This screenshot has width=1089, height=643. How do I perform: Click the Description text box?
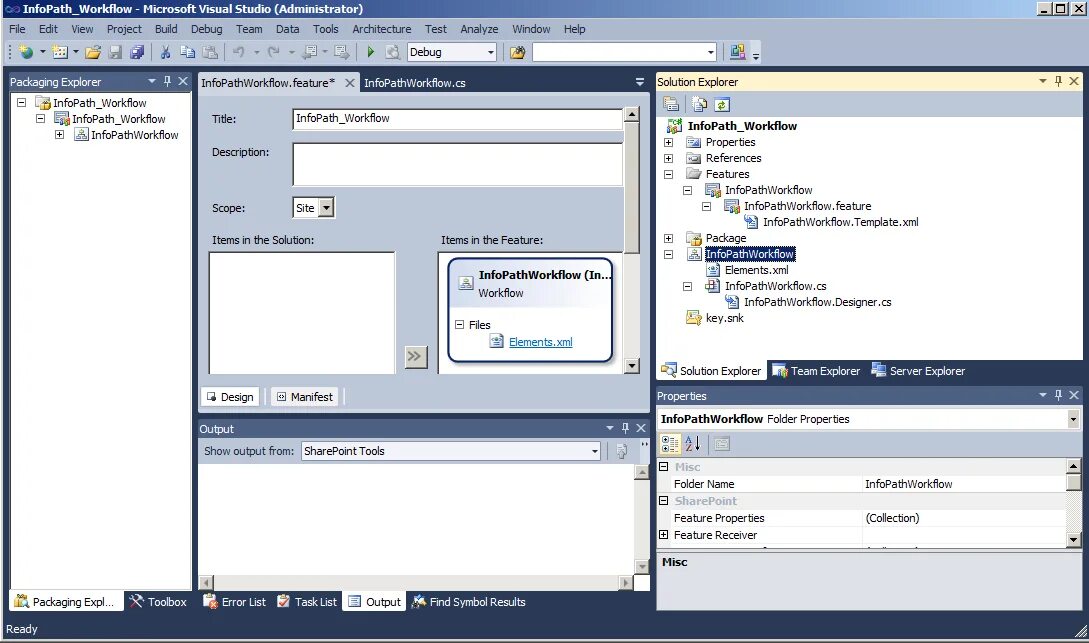tap(457, 165)
